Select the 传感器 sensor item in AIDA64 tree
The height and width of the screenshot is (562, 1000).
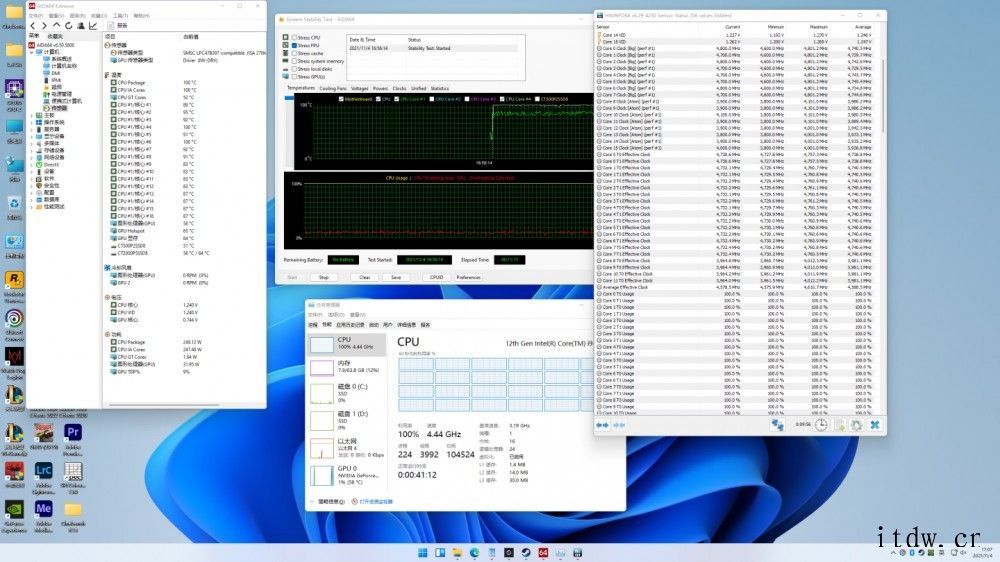[55, 108]
